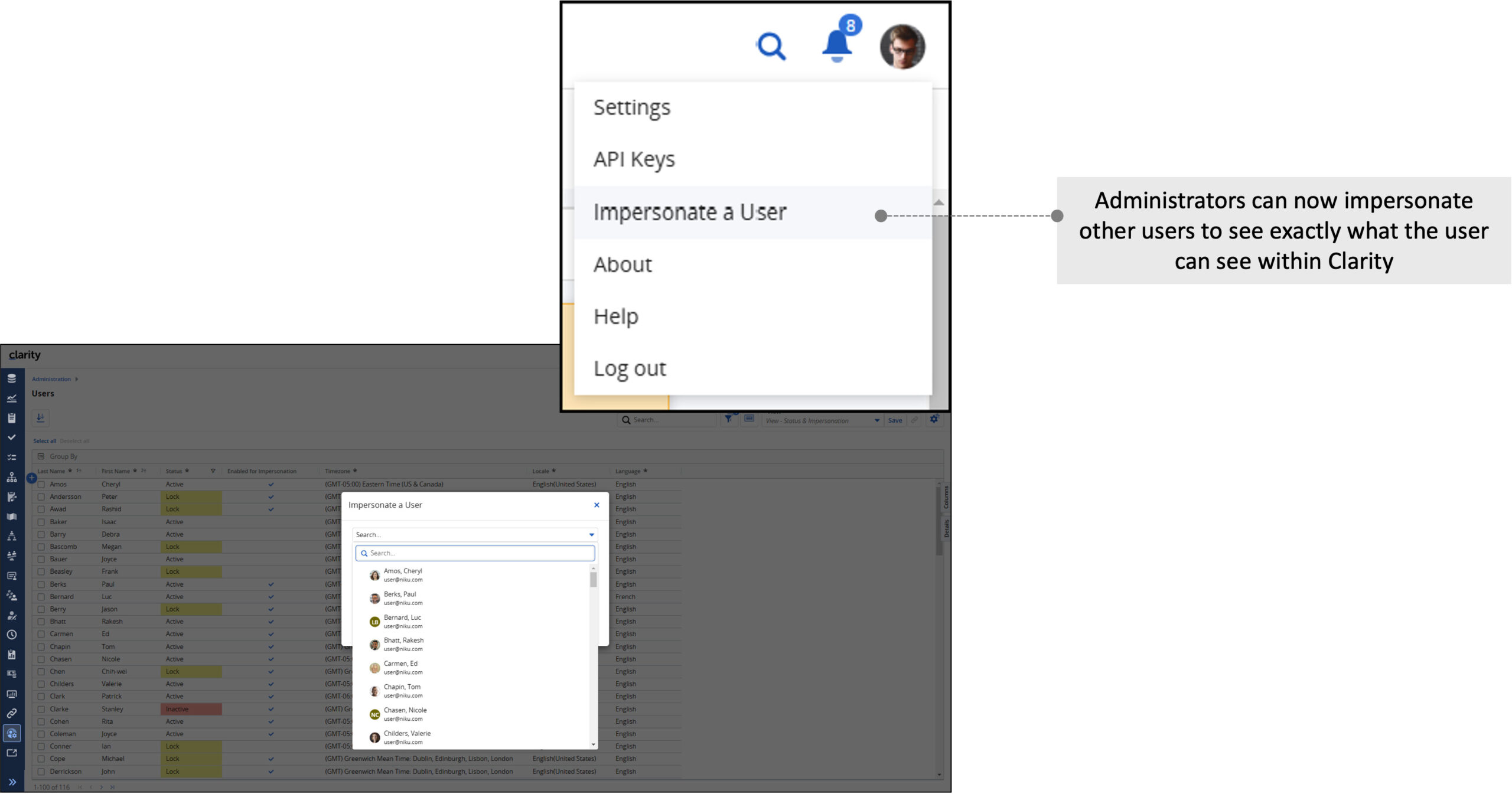Go to next page of users grid
Image resolution: width=1512 pixels, height=794 pixels.
tap(102, 787)
